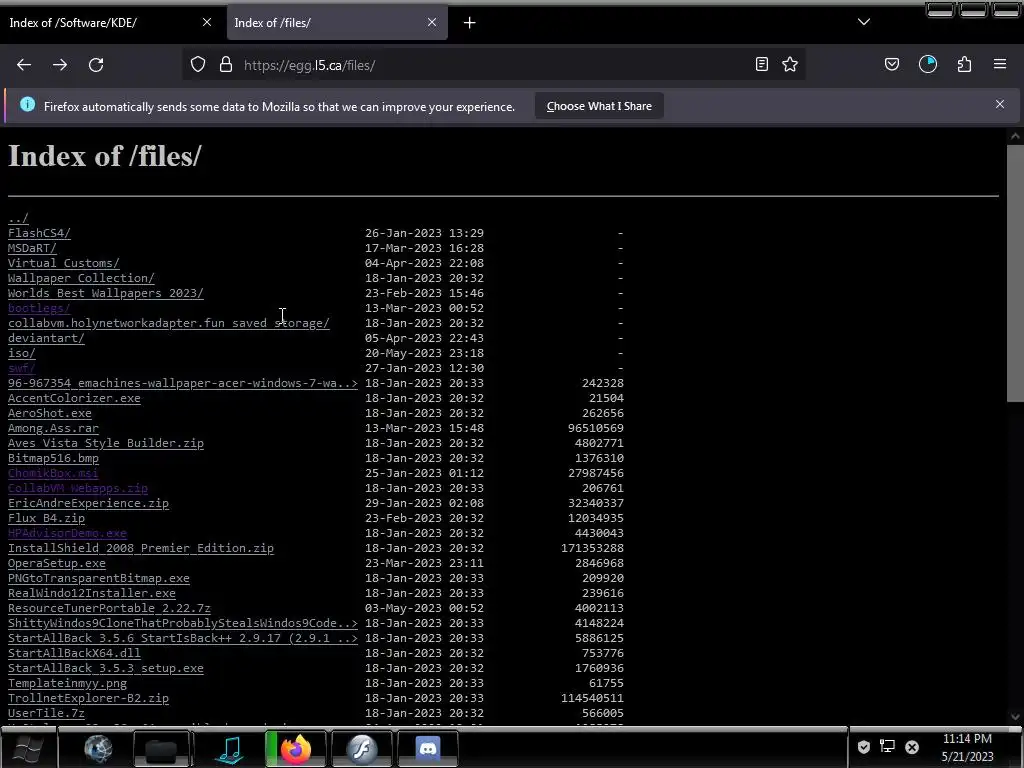The image size is (1024, 768).
Task: Open the Windows Start button
Action: click(x=27, y=748)
